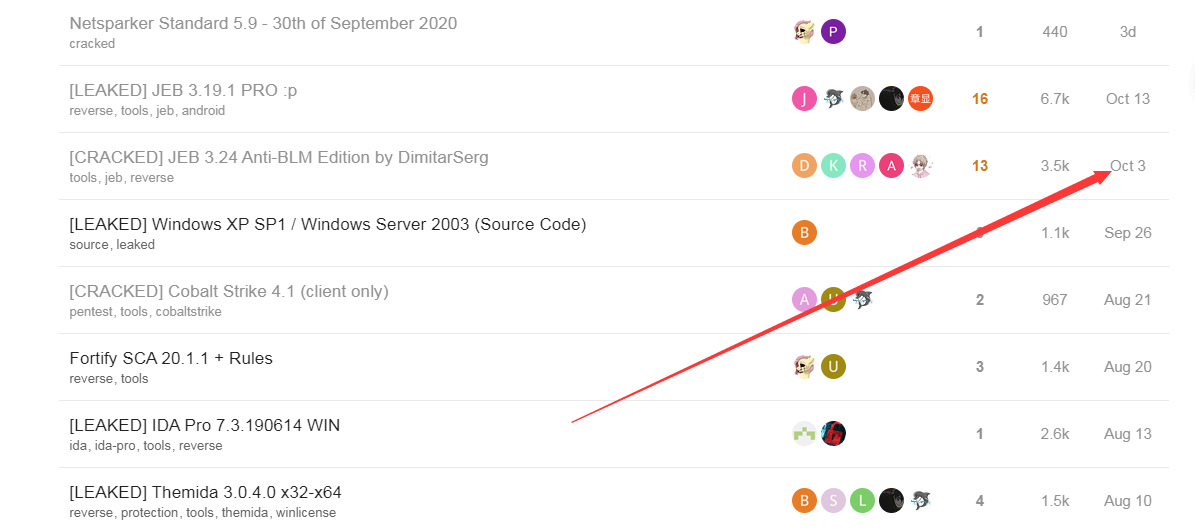
Task: Open the Windows XP SP1 source code topic
Action: 328,225
